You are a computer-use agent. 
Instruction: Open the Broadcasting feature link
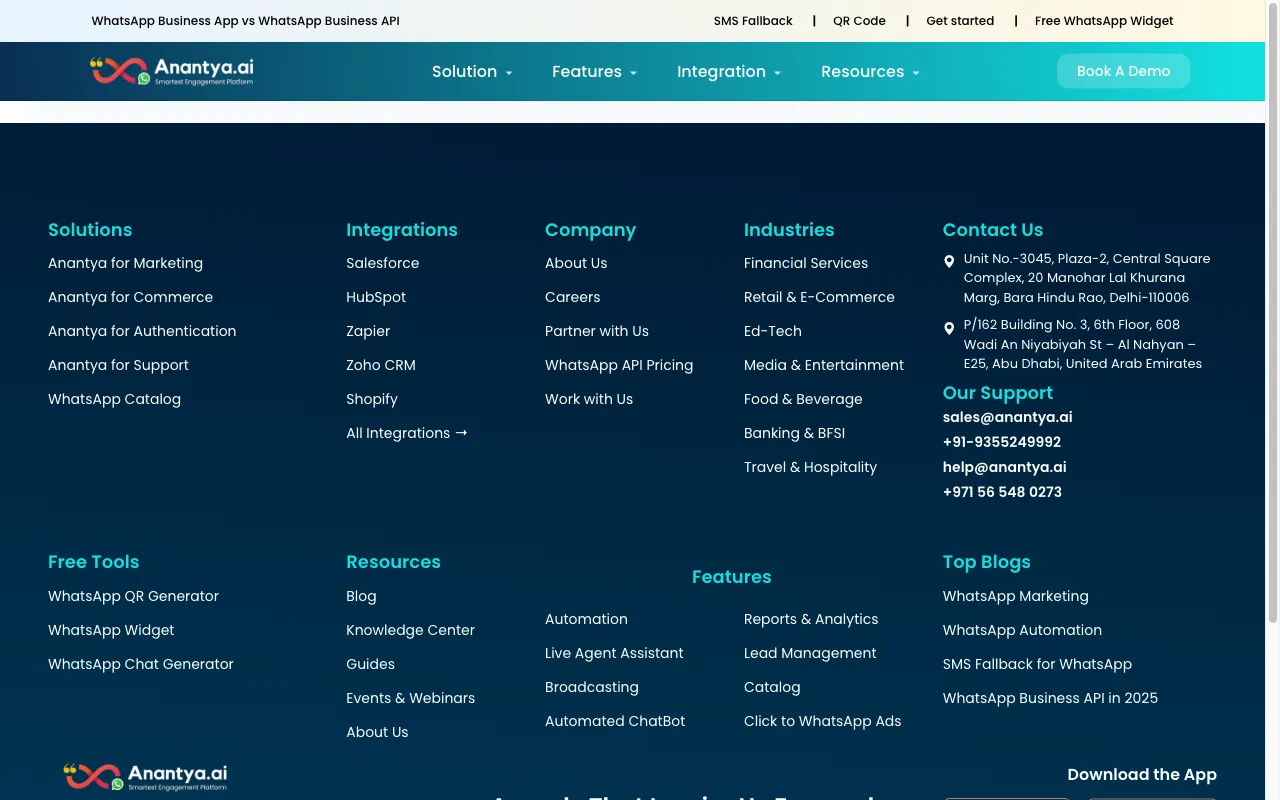[592, 687]
